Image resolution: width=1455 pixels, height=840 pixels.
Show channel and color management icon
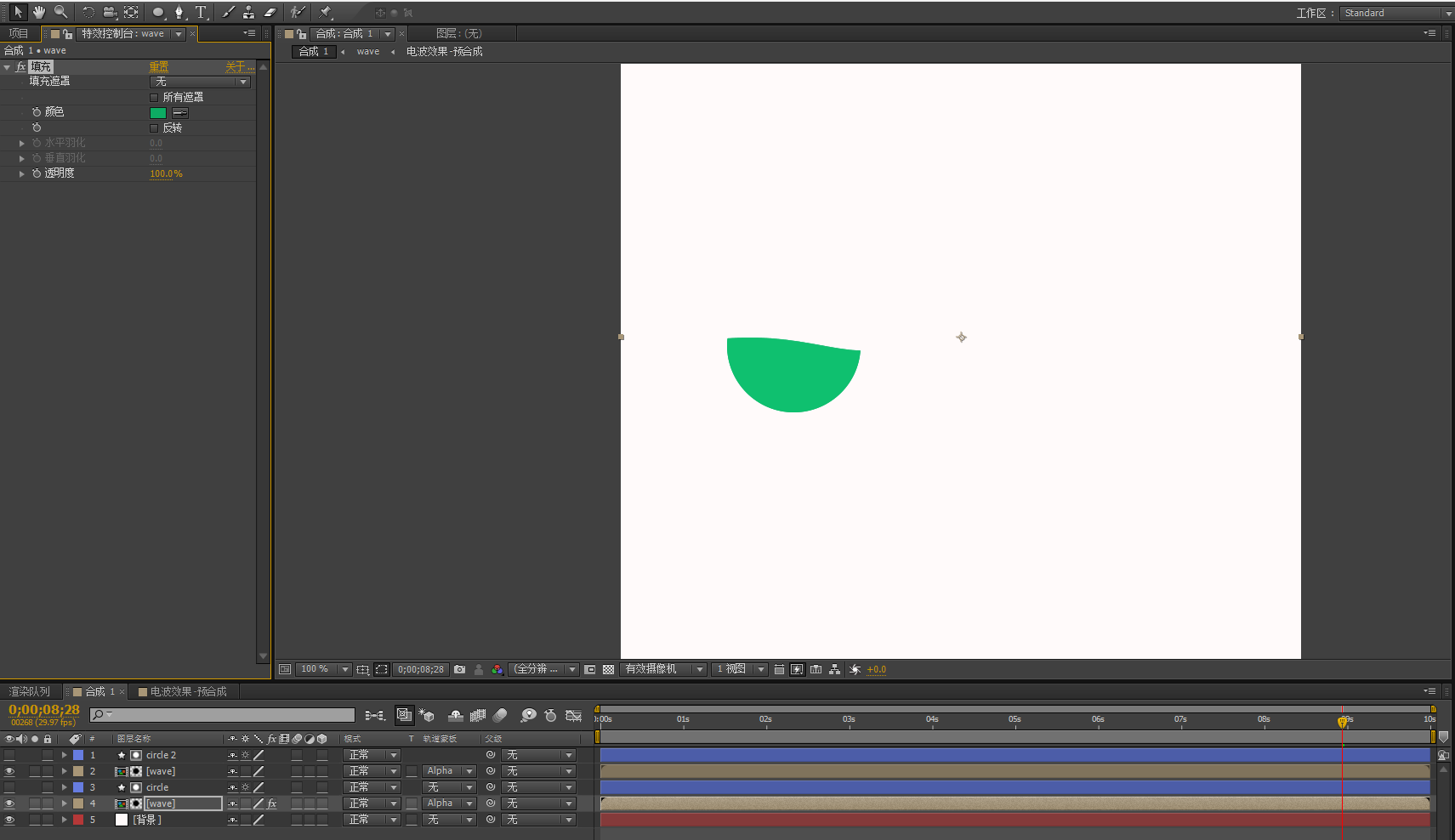coord(497,669)
